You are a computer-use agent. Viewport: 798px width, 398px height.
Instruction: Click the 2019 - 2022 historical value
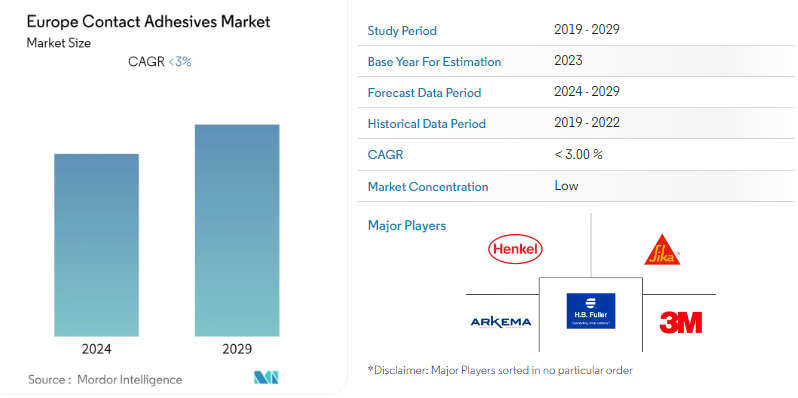point(587,123)
